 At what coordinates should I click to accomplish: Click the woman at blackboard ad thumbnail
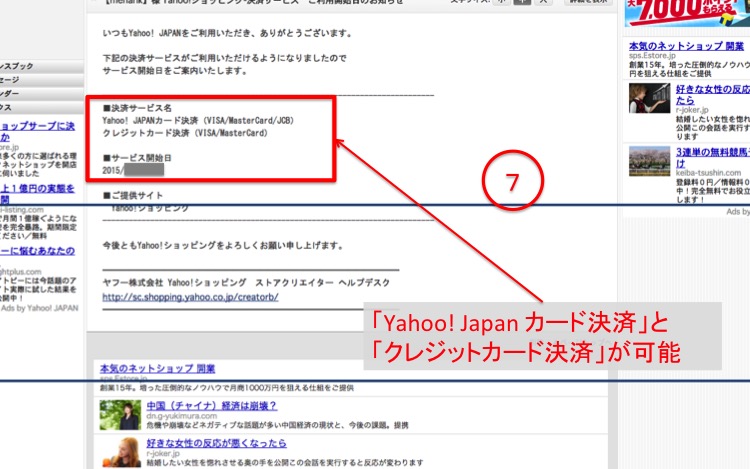tap(649, 98)
